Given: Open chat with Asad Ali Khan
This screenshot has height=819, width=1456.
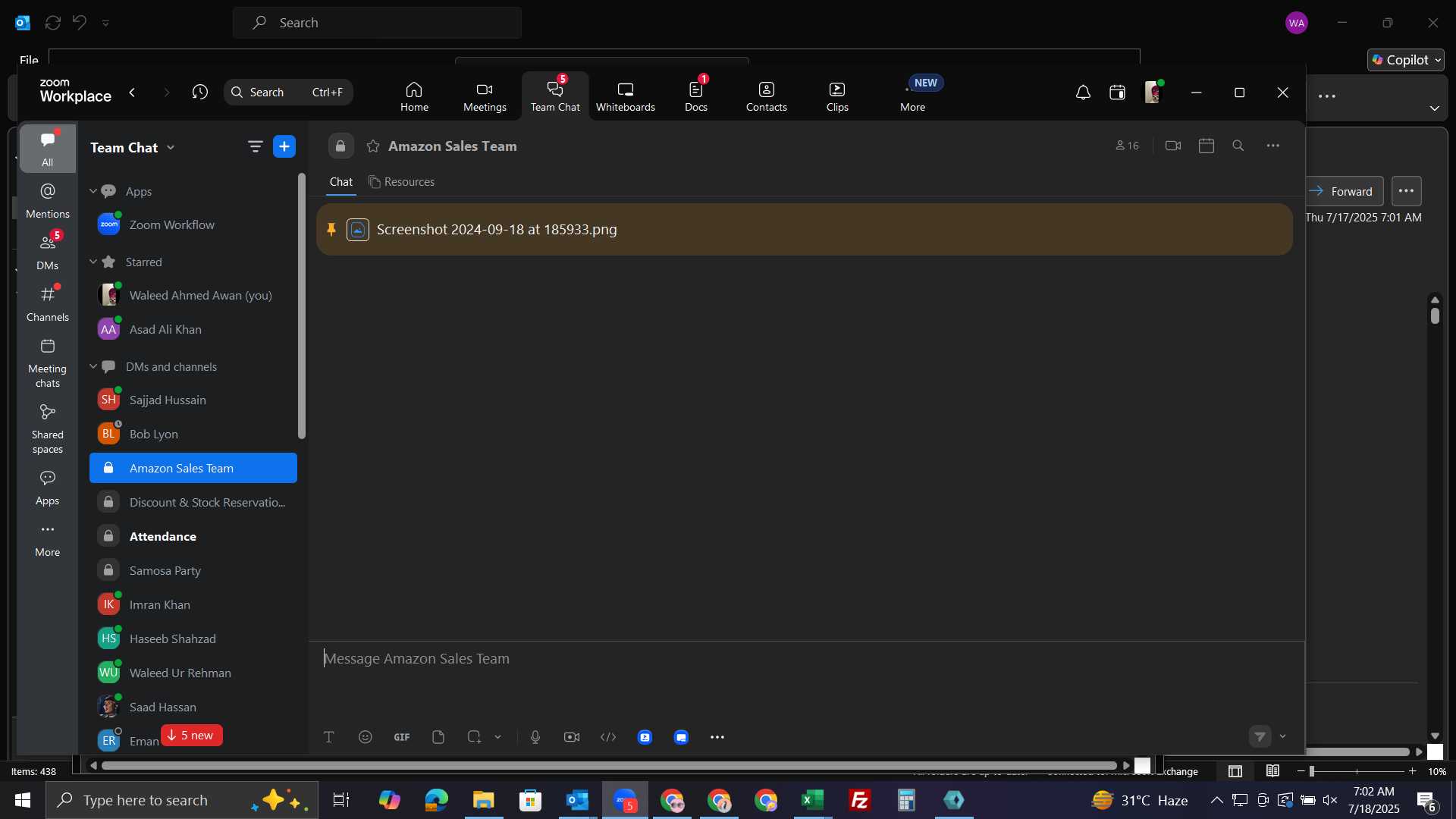Looking at the screenshot, I should point(193,329).
